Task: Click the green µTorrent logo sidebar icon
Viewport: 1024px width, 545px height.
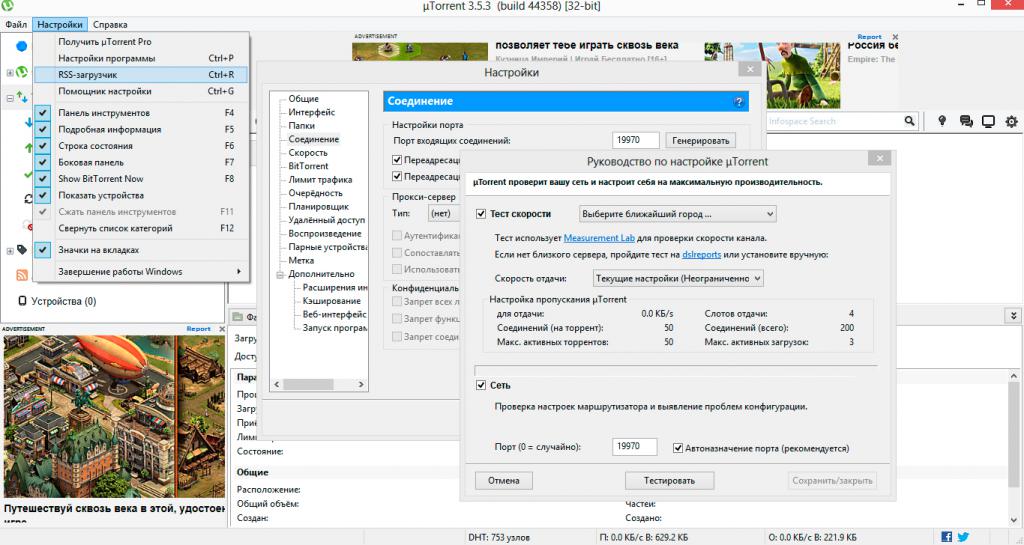Action: click(x=22, y=72)
